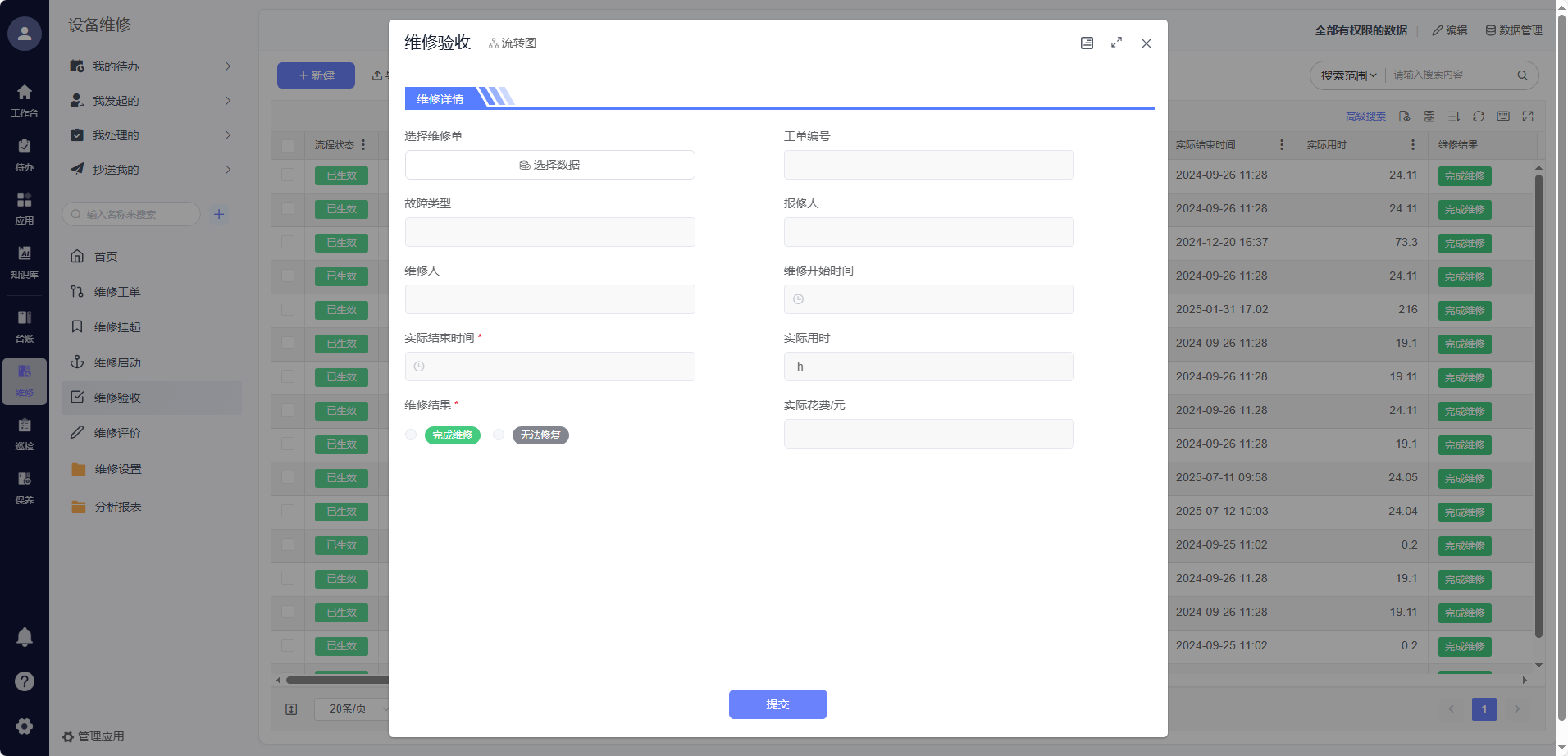This screenshot has width=1568, height=756.
Task: Click the 实际结束时间 date field
Action: pyautogui.click(x=549, y=367)
